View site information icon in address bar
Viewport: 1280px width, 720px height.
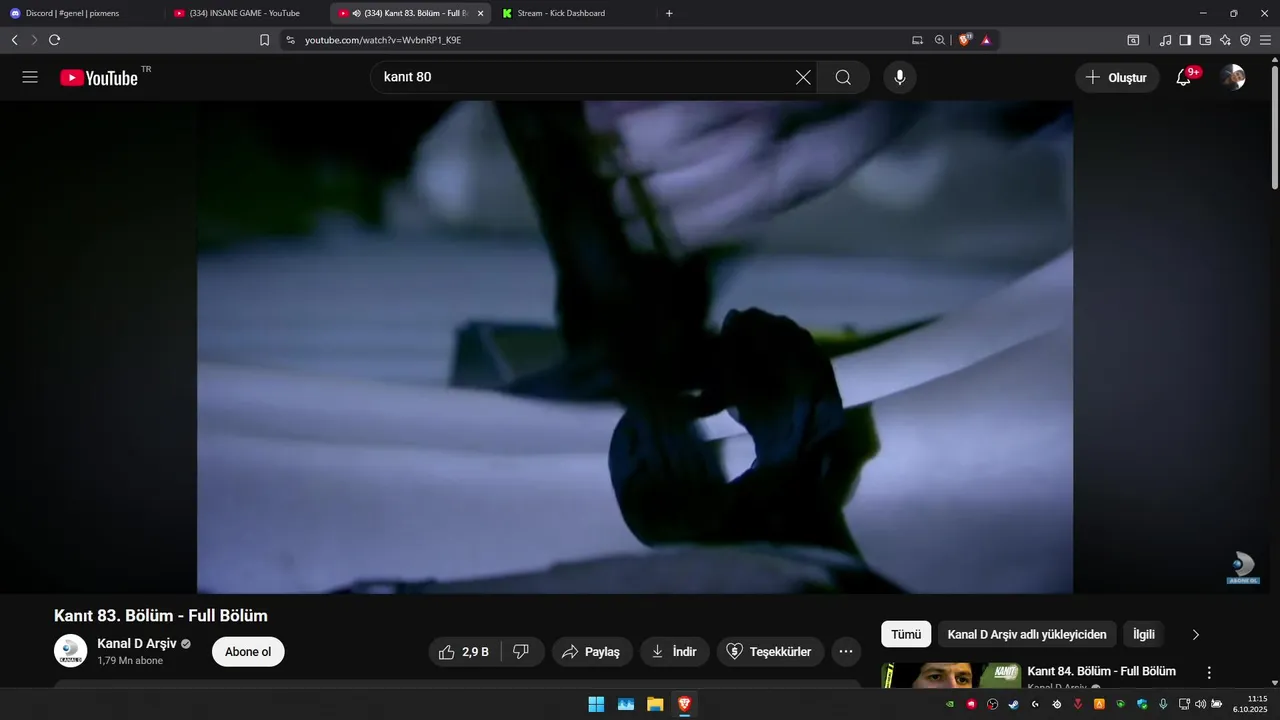[x=290, y=40]
